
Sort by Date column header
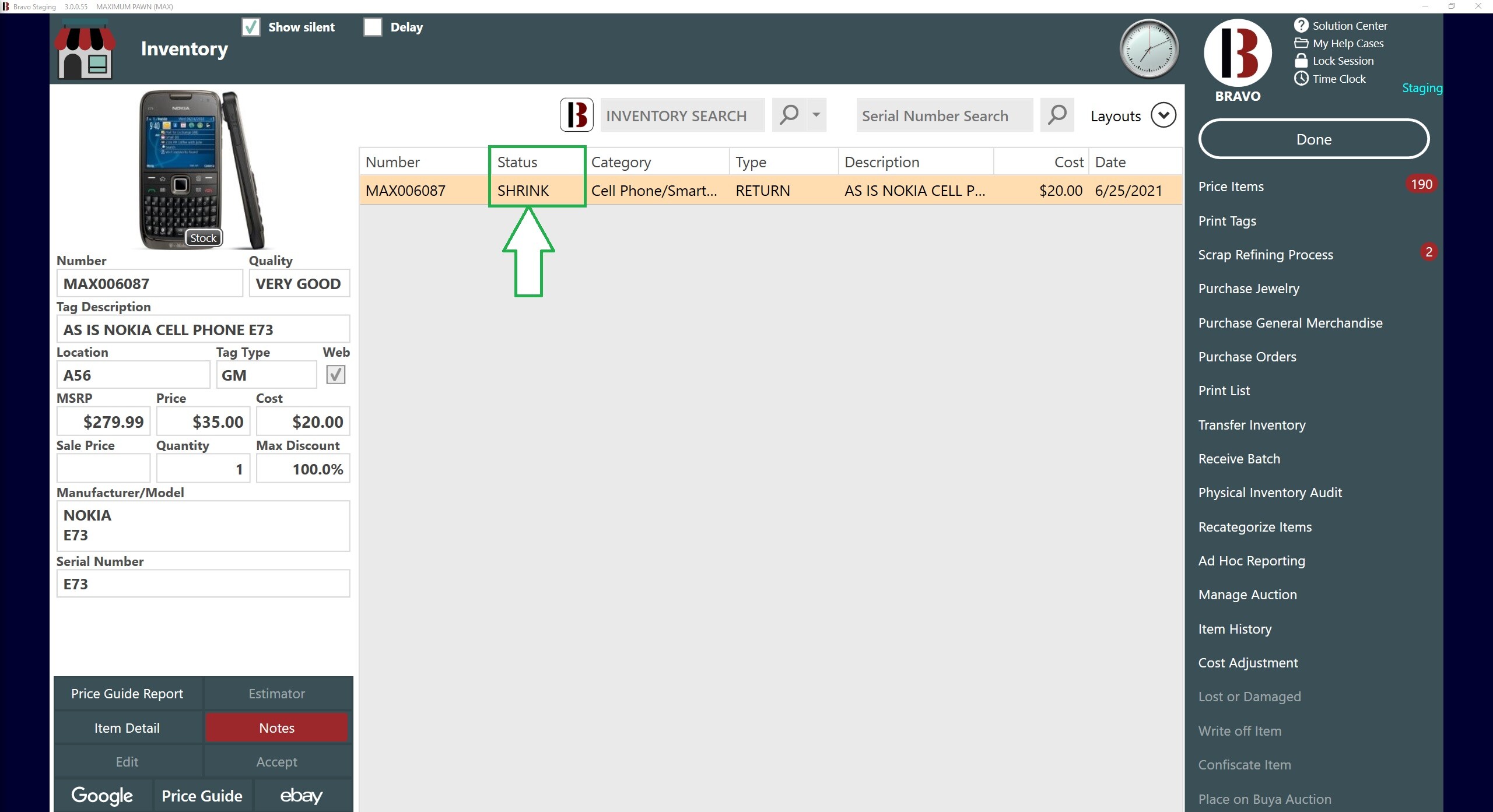point(1135,162)
